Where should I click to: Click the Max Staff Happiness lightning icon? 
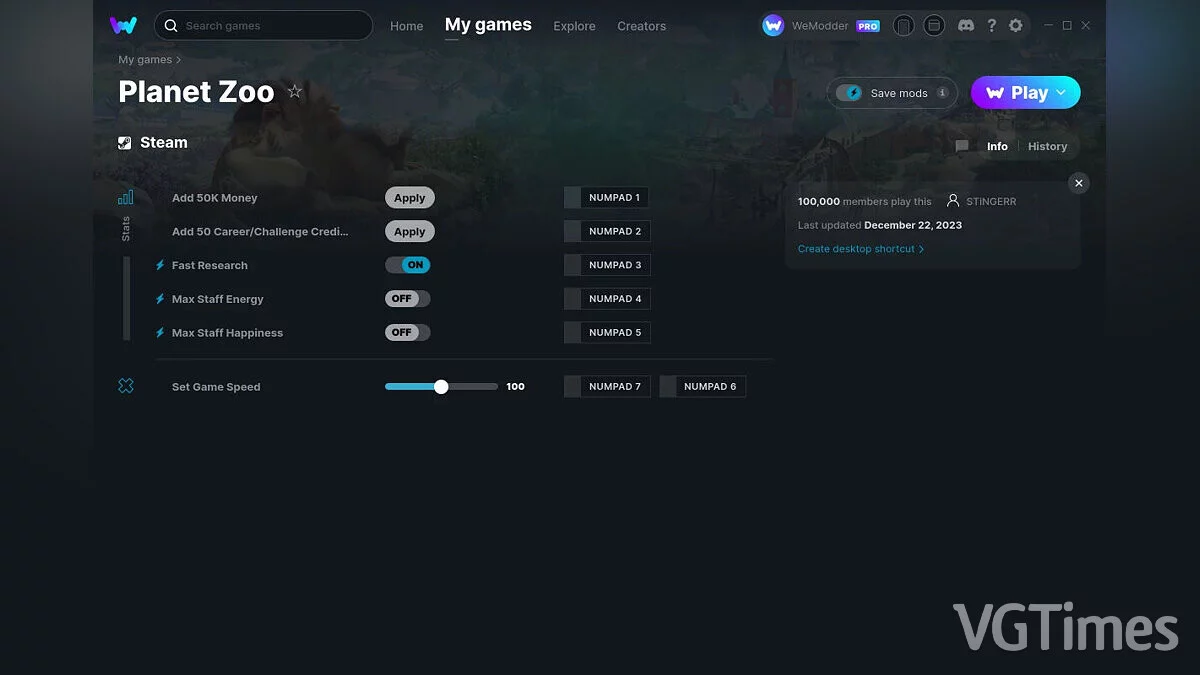point(160,333)
